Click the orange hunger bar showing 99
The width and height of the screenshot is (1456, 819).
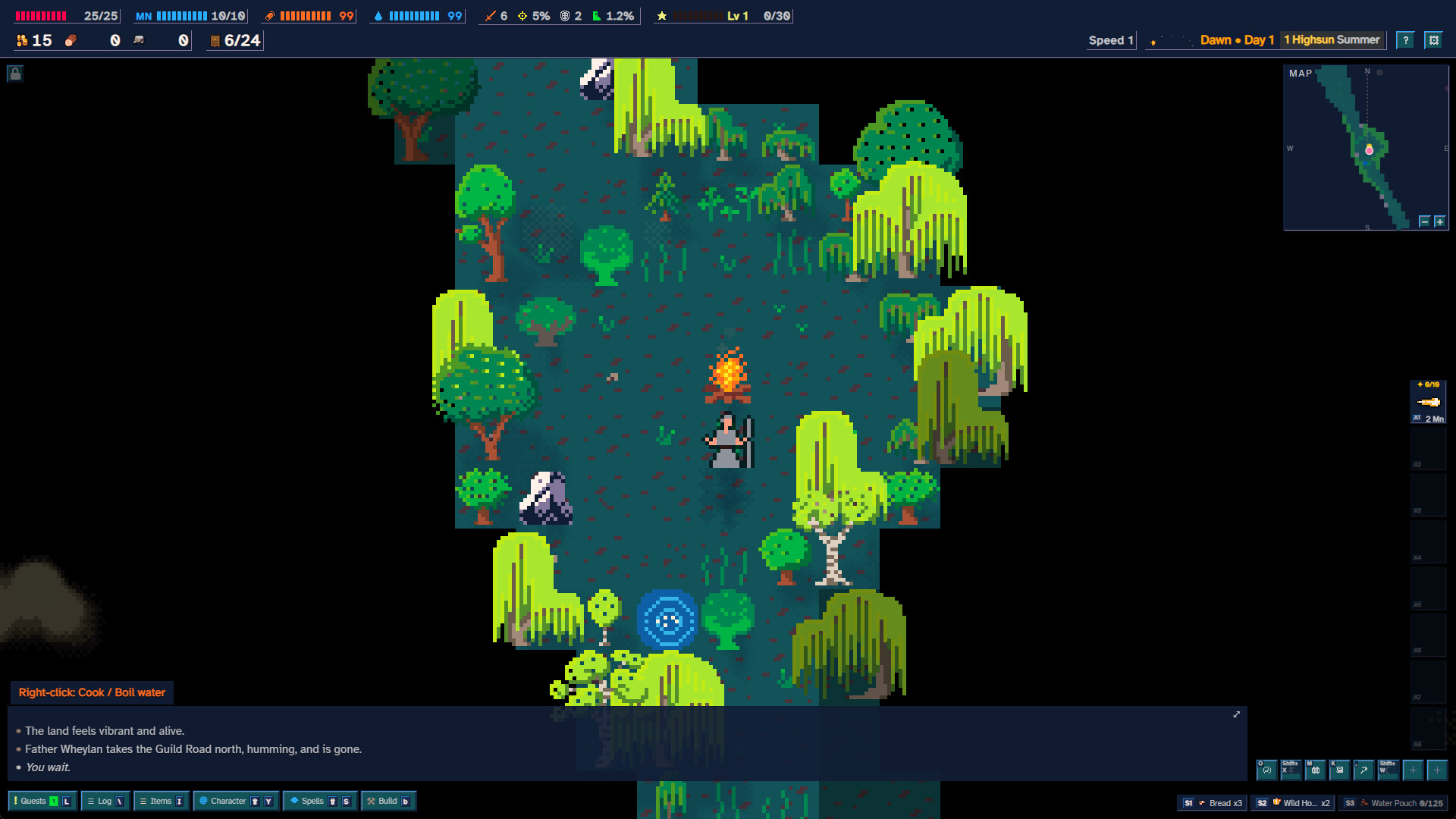pyautogui.click(x=309, y=16)
